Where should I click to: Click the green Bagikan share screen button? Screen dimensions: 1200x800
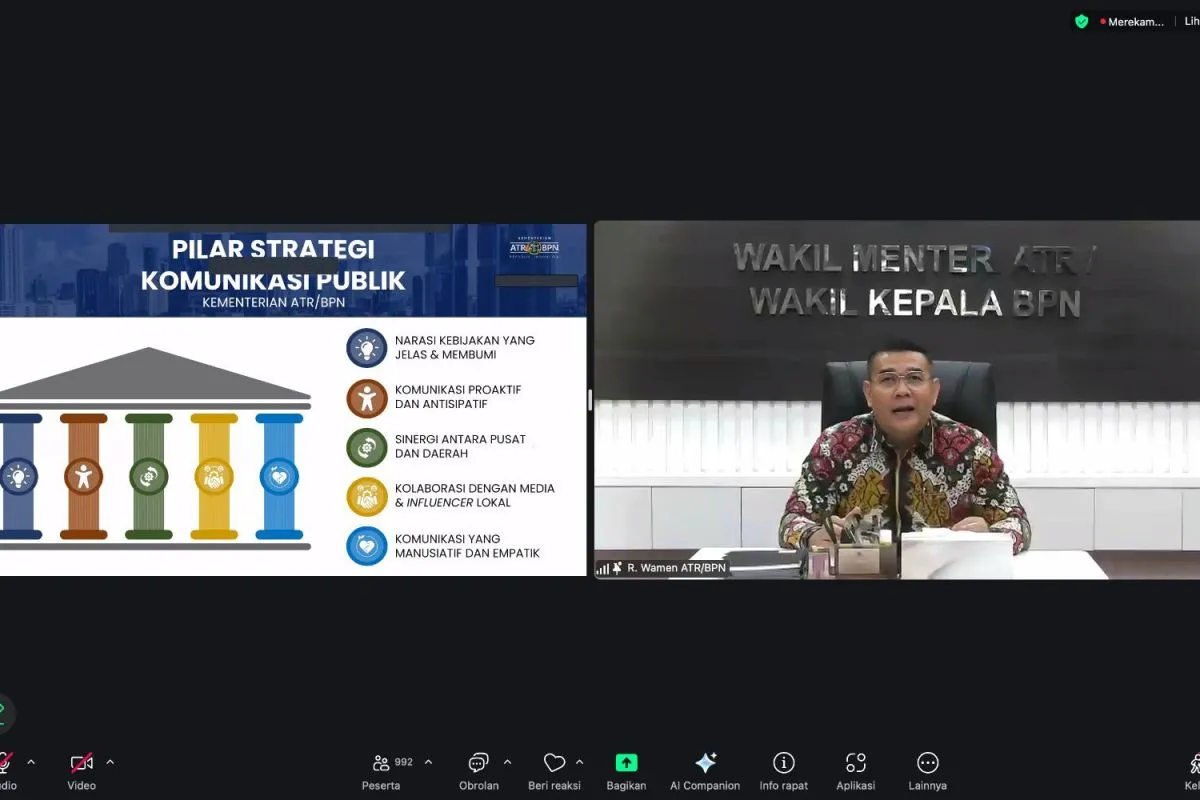click(626, 763)
